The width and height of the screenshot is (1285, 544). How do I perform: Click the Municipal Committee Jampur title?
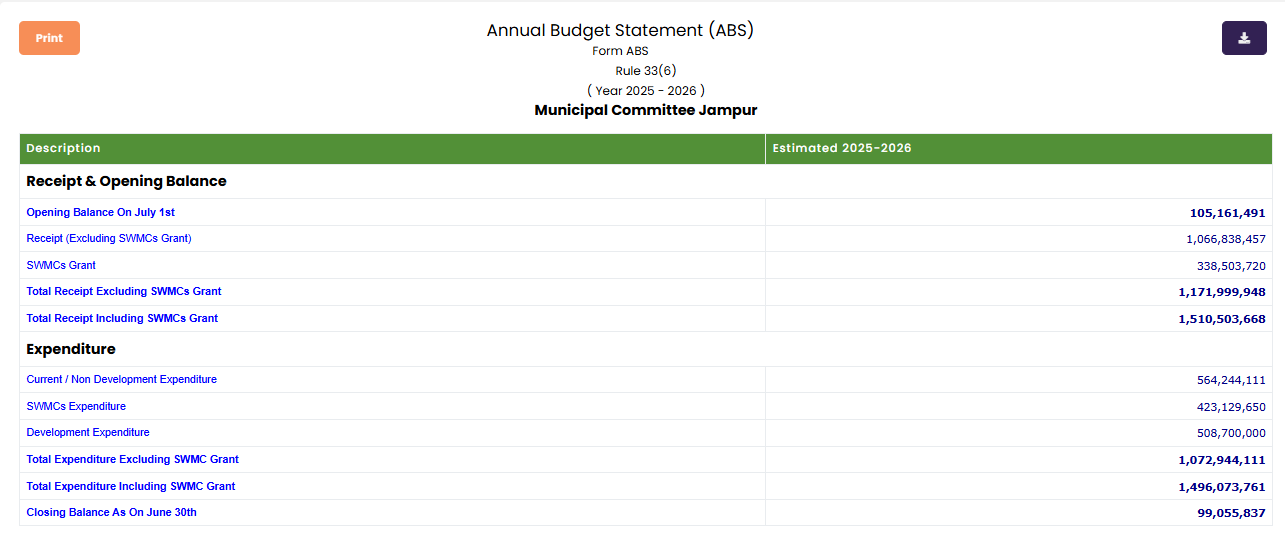pos(645,110)
